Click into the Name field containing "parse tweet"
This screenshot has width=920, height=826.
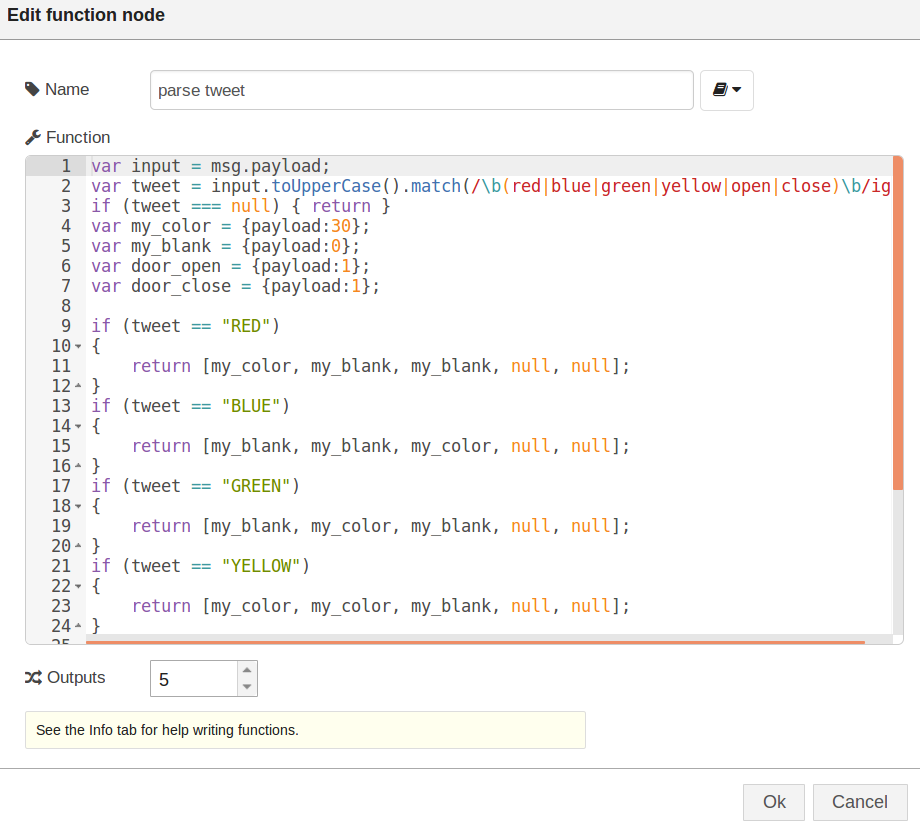pyautogui.click(x=421, y=90)
